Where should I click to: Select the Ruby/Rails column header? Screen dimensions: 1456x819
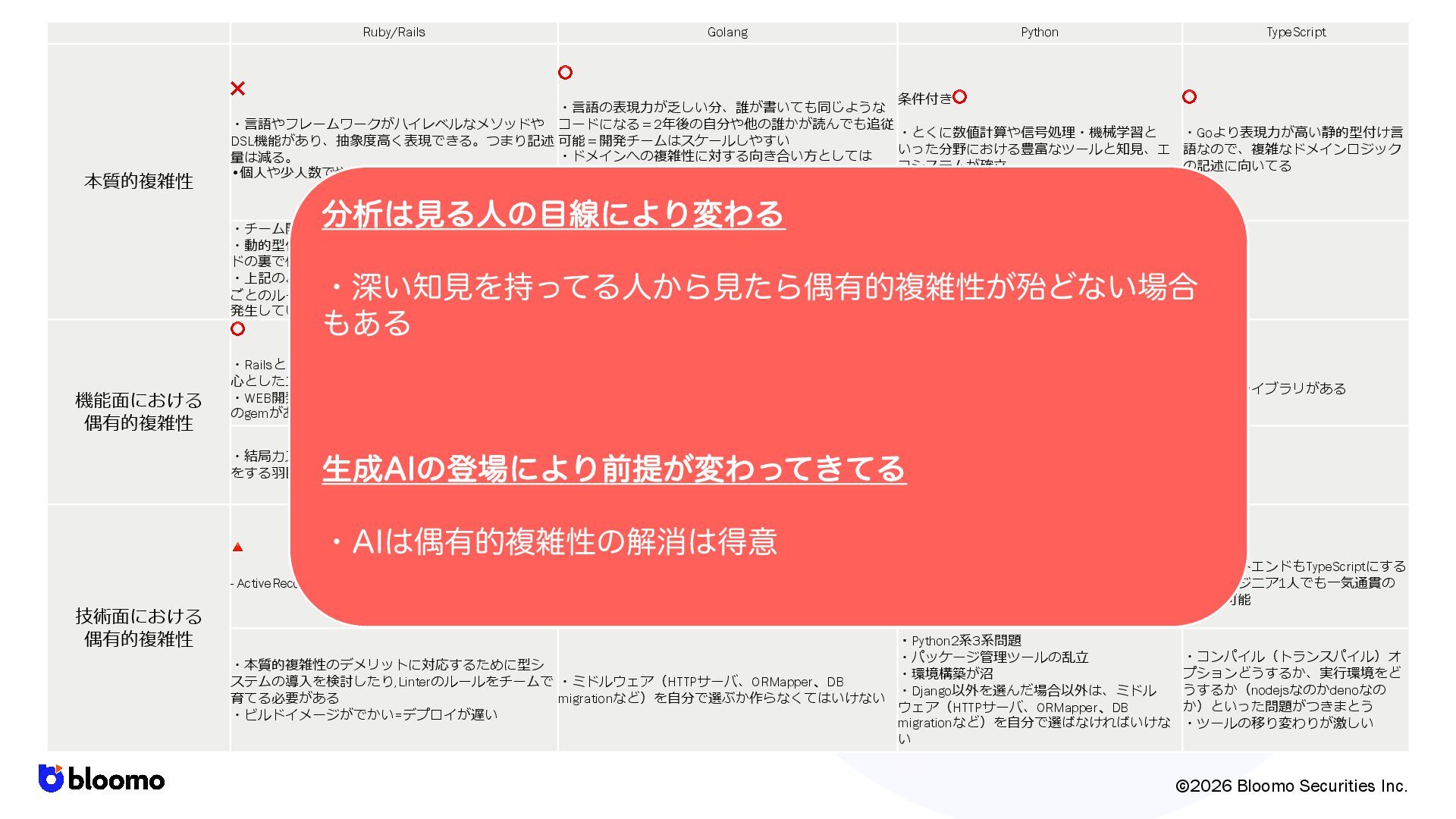click(x=394, y=33)
